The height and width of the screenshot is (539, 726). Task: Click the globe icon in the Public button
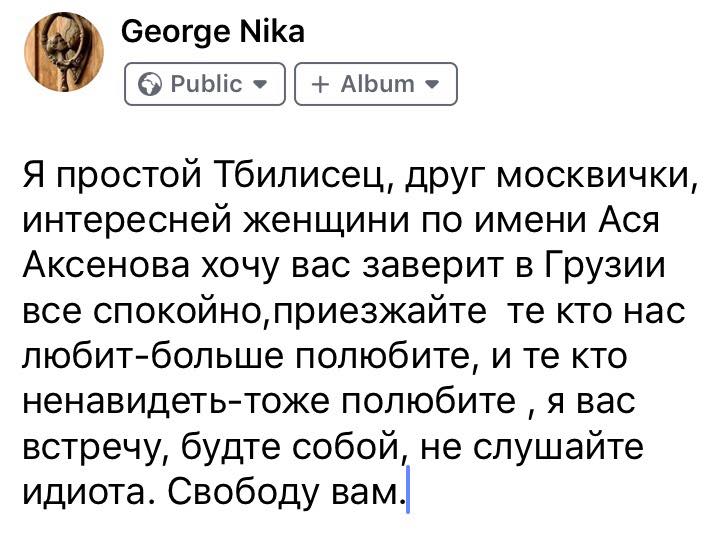(x=150, y=85)
